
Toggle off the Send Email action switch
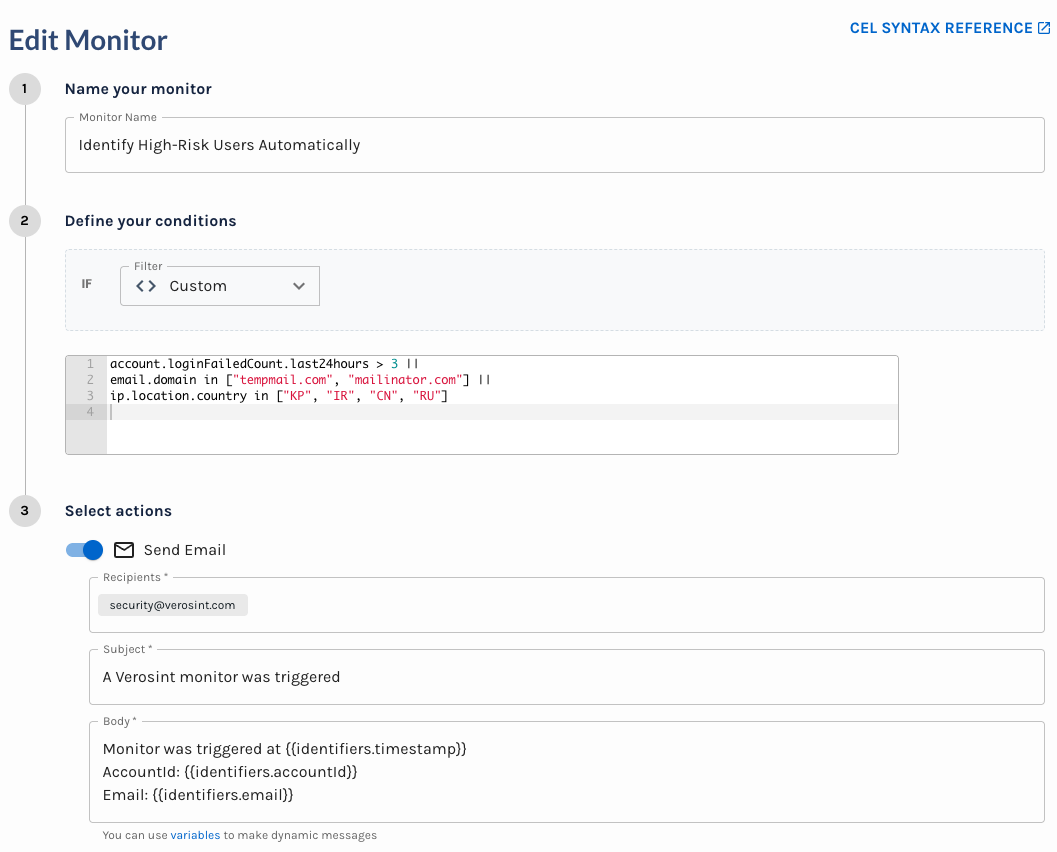(84, 550)
